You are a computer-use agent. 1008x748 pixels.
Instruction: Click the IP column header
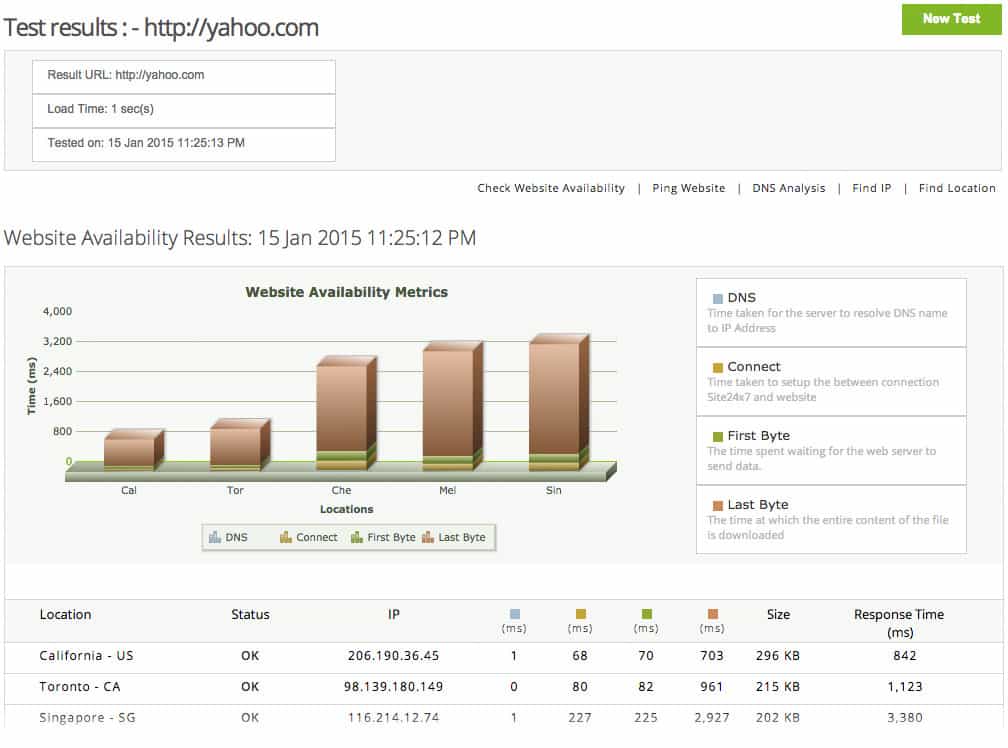(x=393, y=614)
